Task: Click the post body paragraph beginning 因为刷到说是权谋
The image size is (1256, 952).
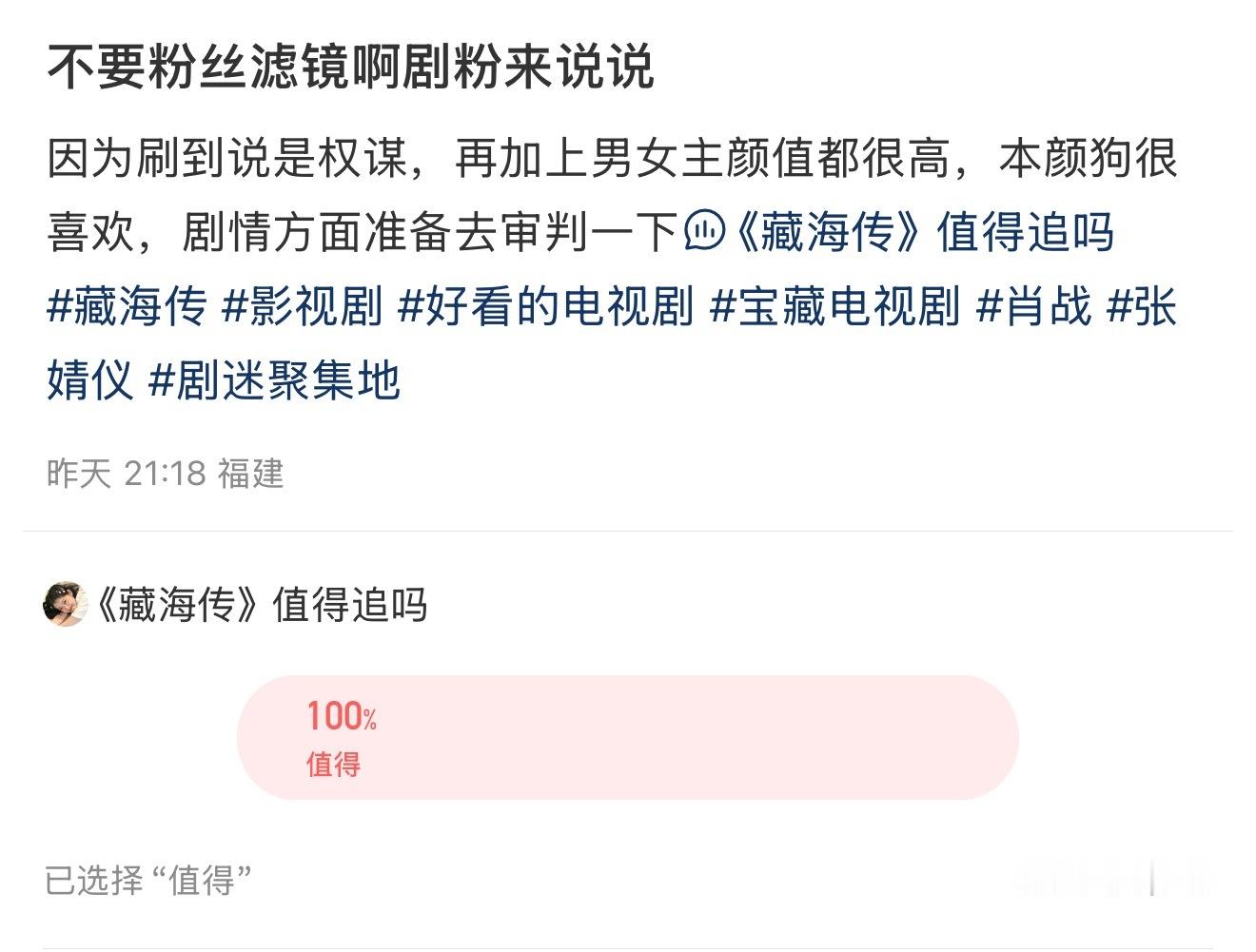Action: tap(612, 195)
